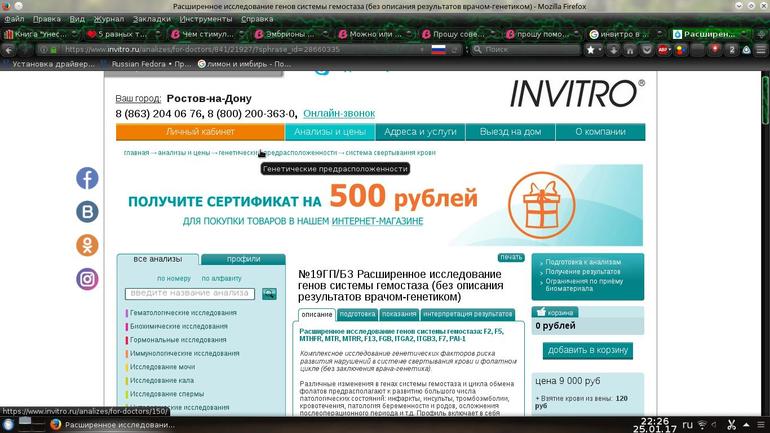
Task: Click the browser back arrow button
Action: click(x=10, y=48)
